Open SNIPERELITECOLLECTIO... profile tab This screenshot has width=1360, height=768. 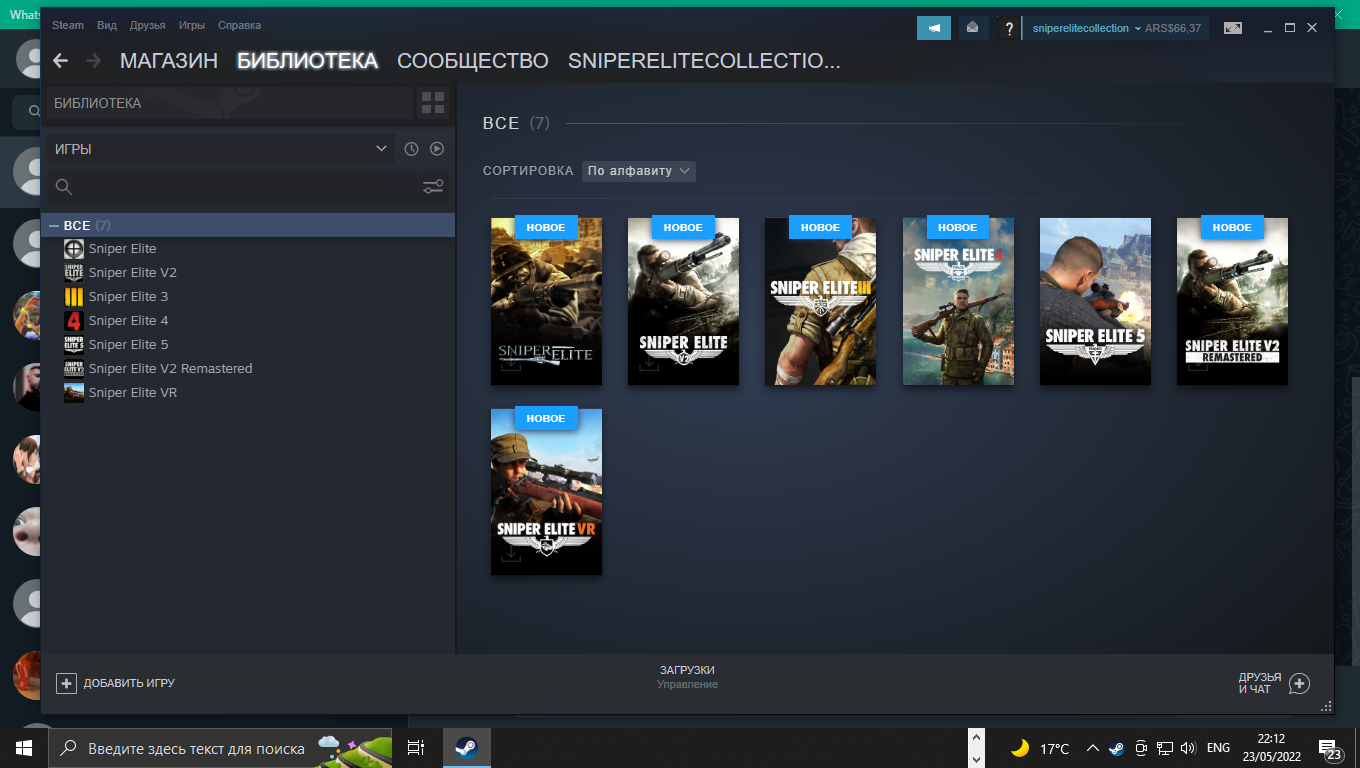tap(704, 61)
